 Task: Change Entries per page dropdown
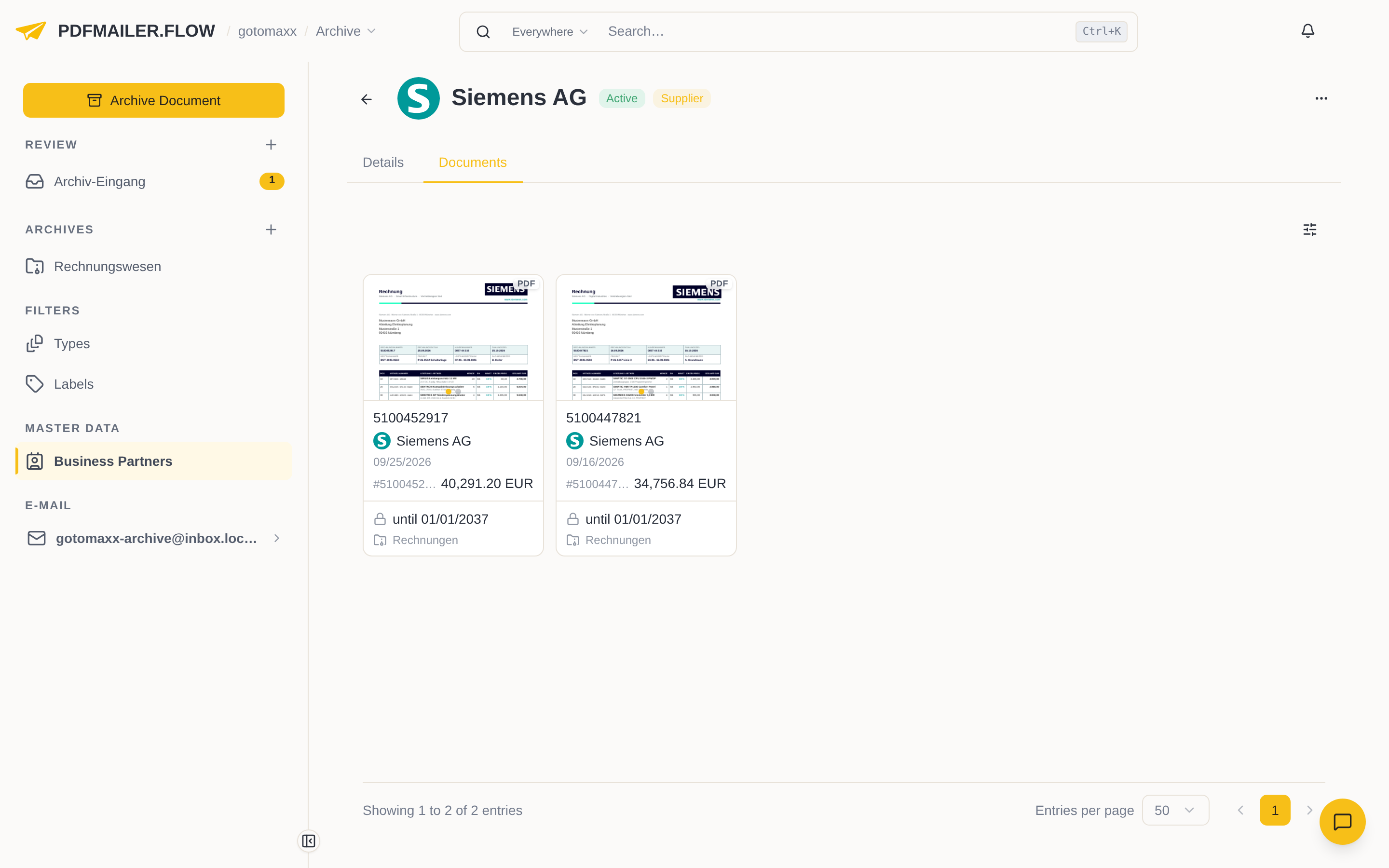point(1175,810)
